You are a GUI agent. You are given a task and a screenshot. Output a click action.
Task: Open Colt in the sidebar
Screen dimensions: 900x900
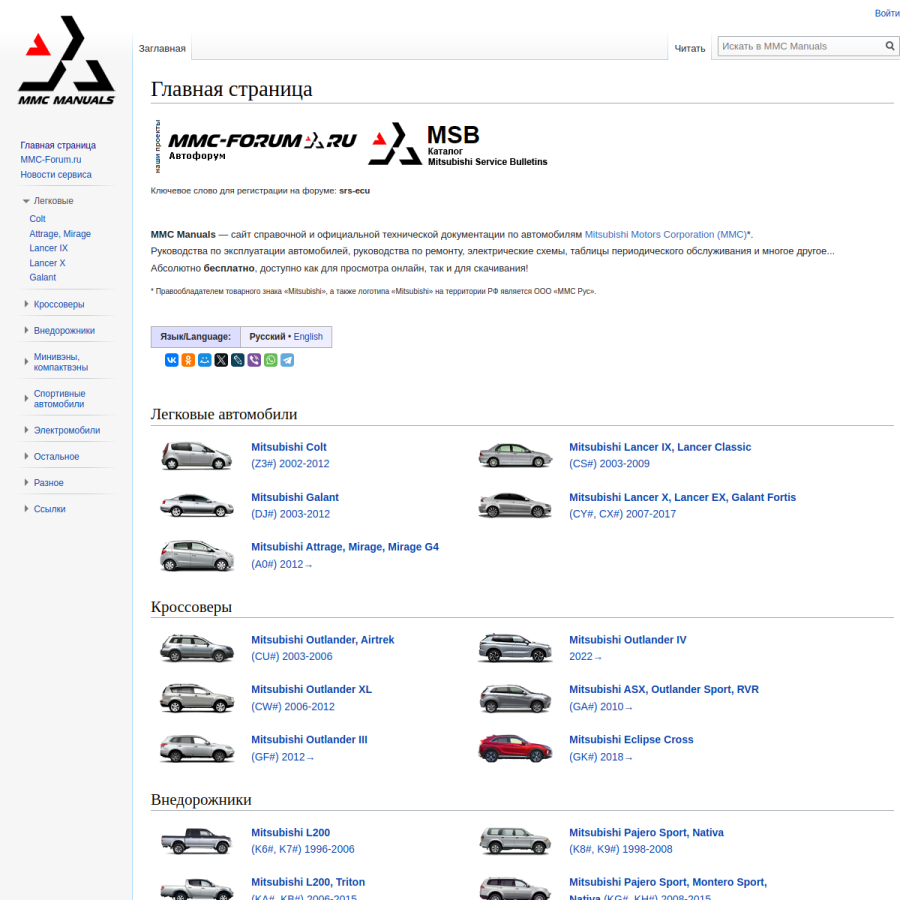37,219
